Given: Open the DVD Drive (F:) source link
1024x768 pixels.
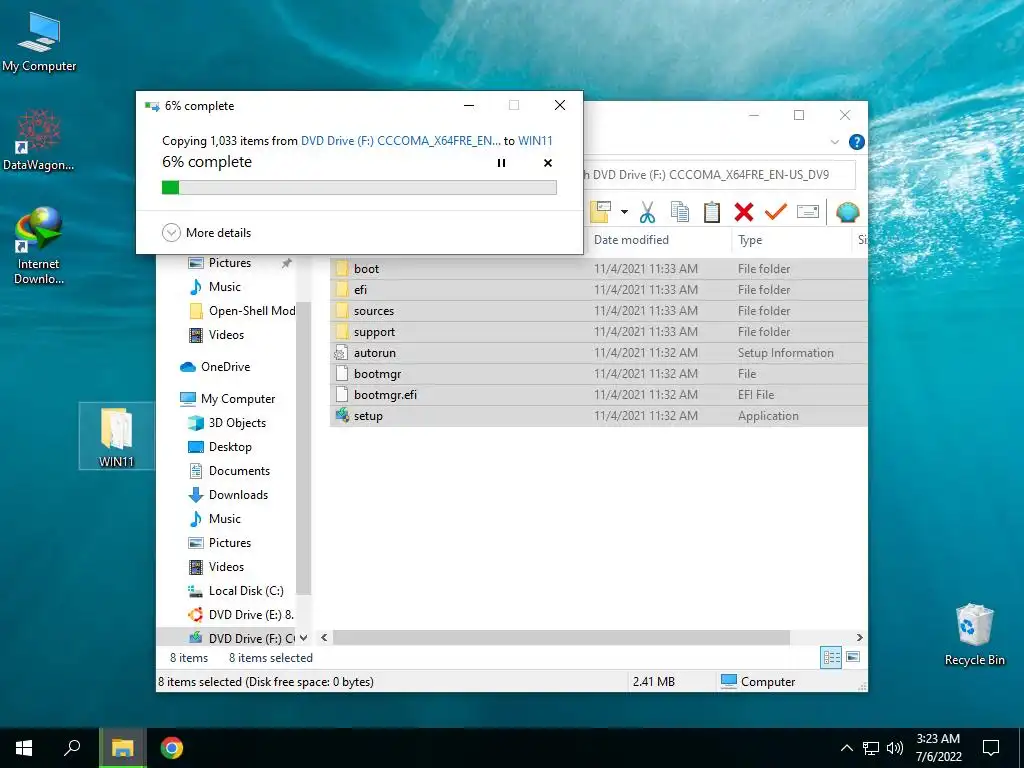Looking at the screenshot, I should pos(400,140).
